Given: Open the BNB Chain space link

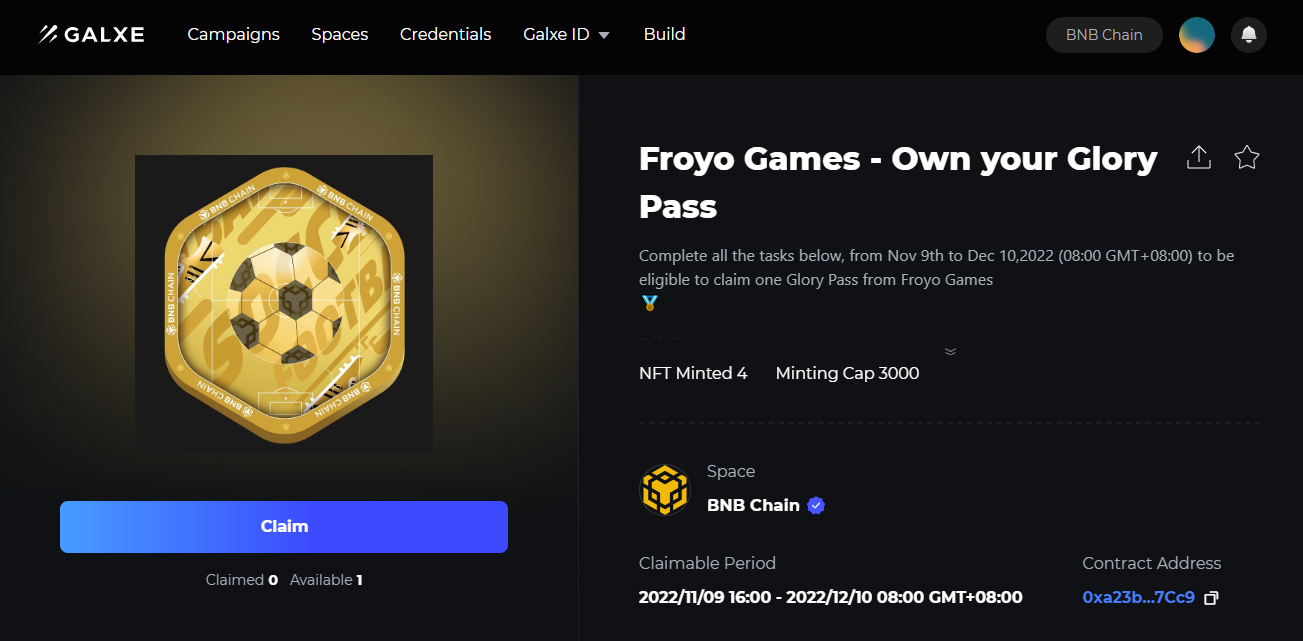Looking at the screenshot, I should 753,505.
